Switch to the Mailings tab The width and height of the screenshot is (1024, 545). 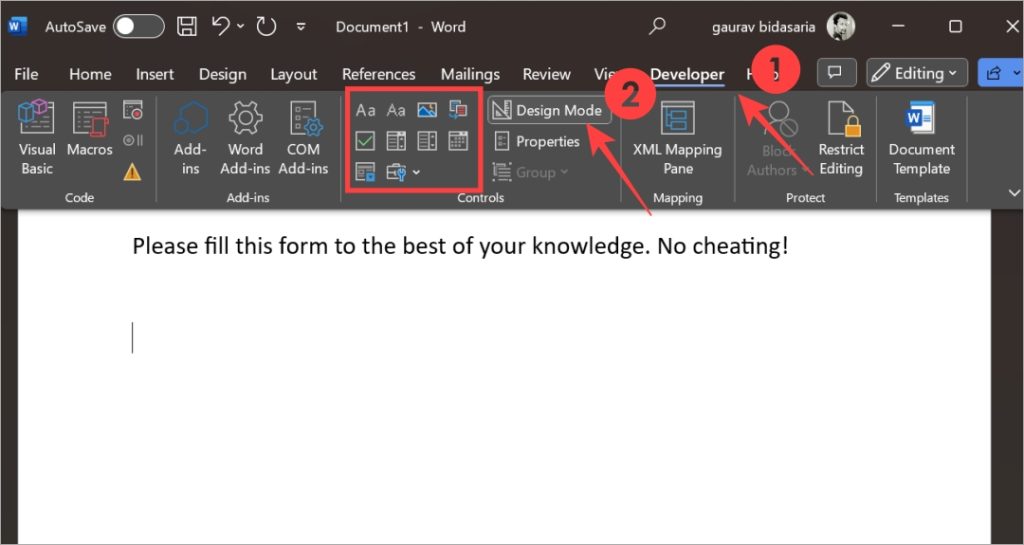coord(470,74)
